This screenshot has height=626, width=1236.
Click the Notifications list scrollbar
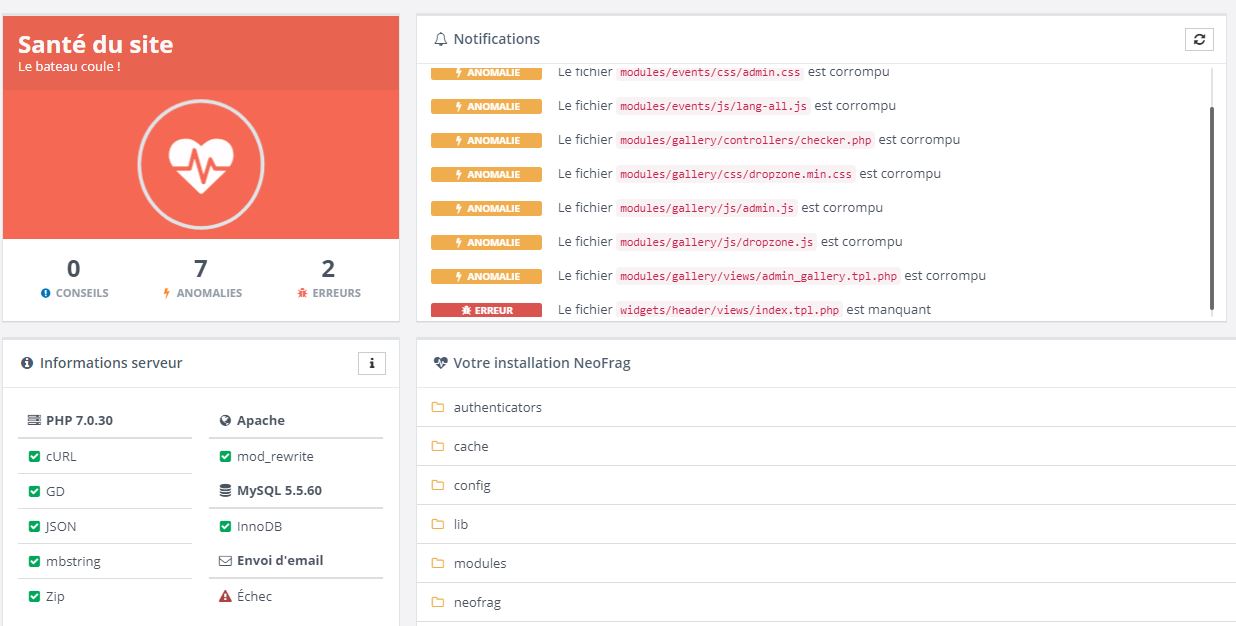(1212, 208)
